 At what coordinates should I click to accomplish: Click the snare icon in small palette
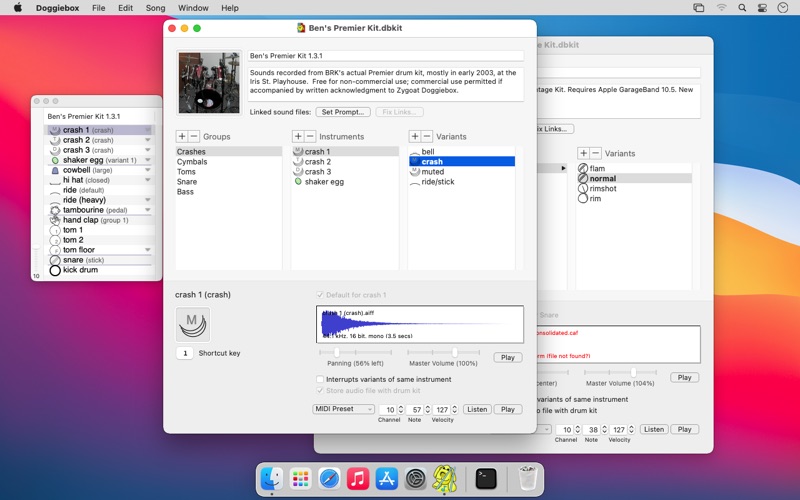click(55, 260)
